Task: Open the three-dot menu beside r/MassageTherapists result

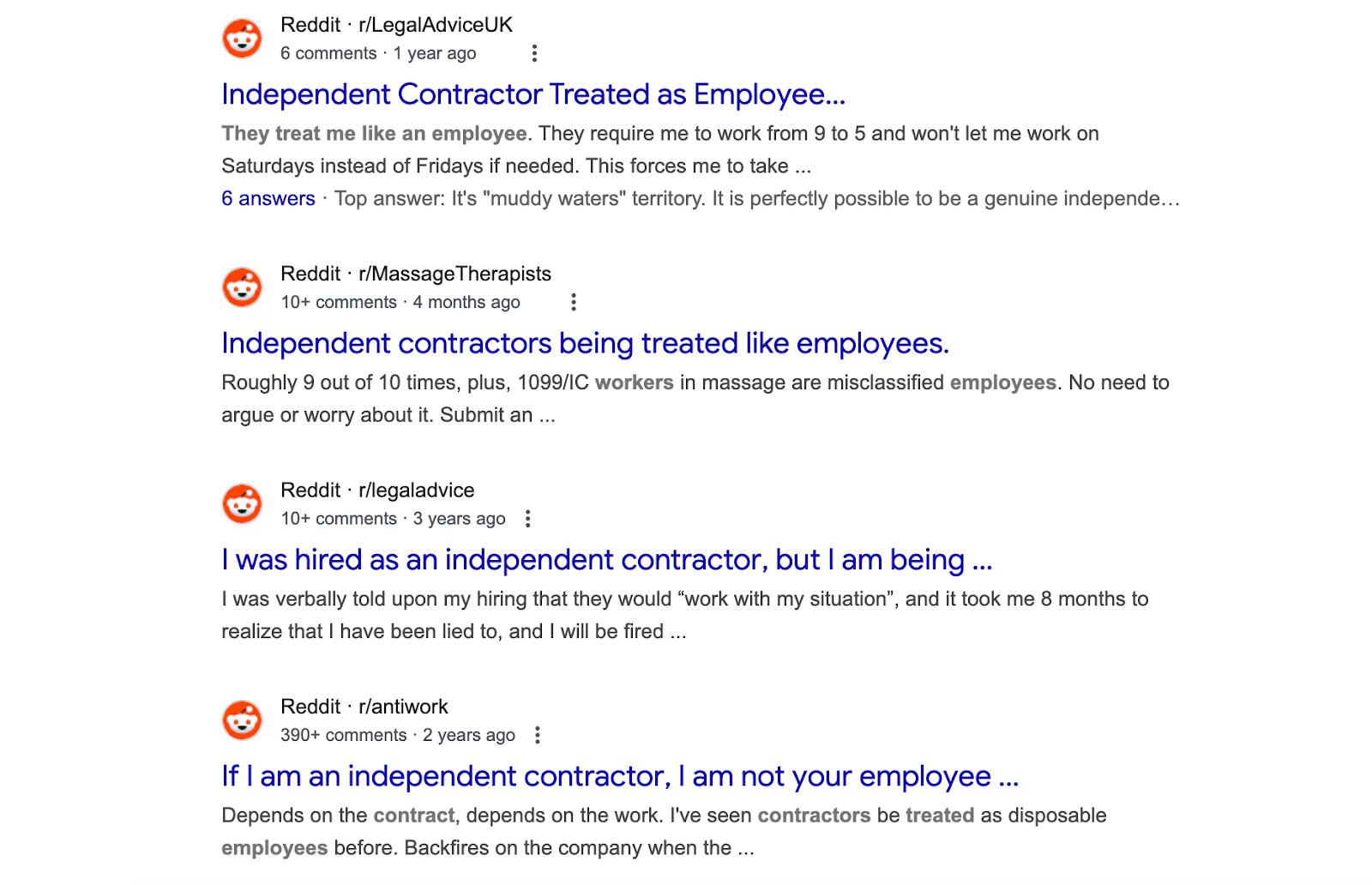Action: click(x=574, y=302)
